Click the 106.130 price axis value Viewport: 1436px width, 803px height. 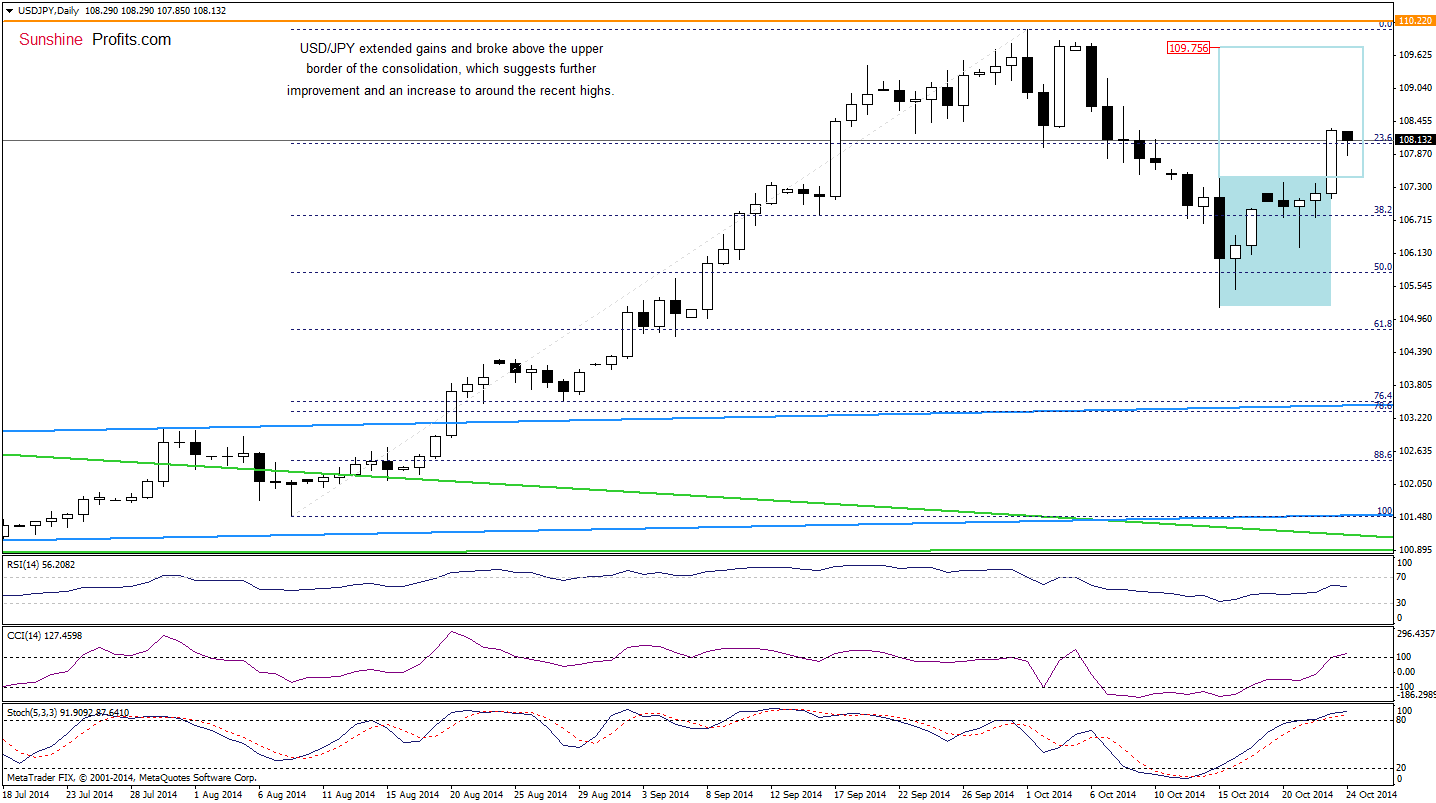(x=1415, y=253)
